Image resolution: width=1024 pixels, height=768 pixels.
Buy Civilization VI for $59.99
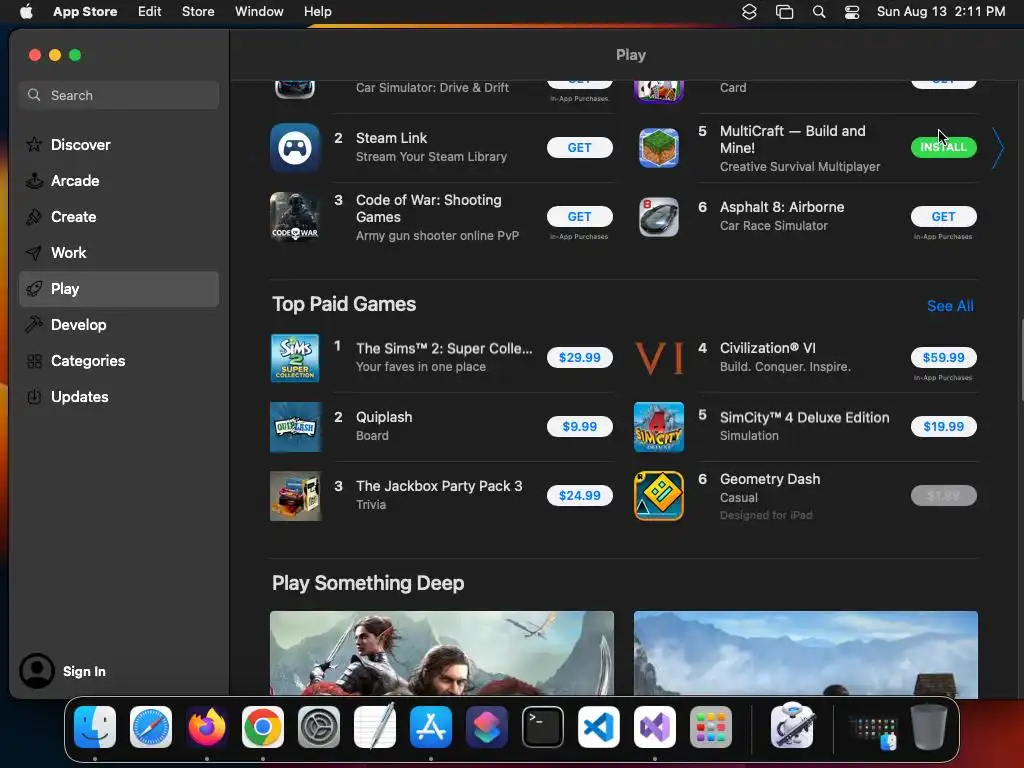[943, 357]
